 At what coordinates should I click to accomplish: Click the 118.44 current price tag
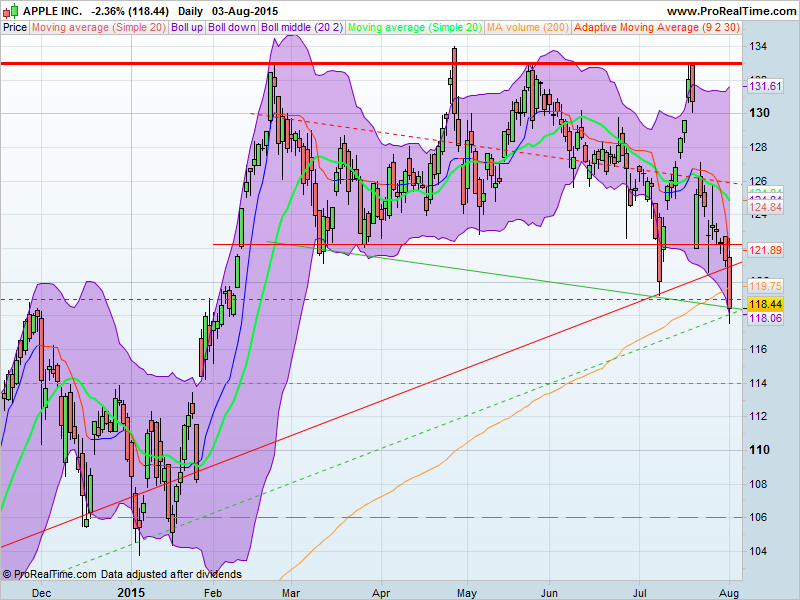(765, 304)
